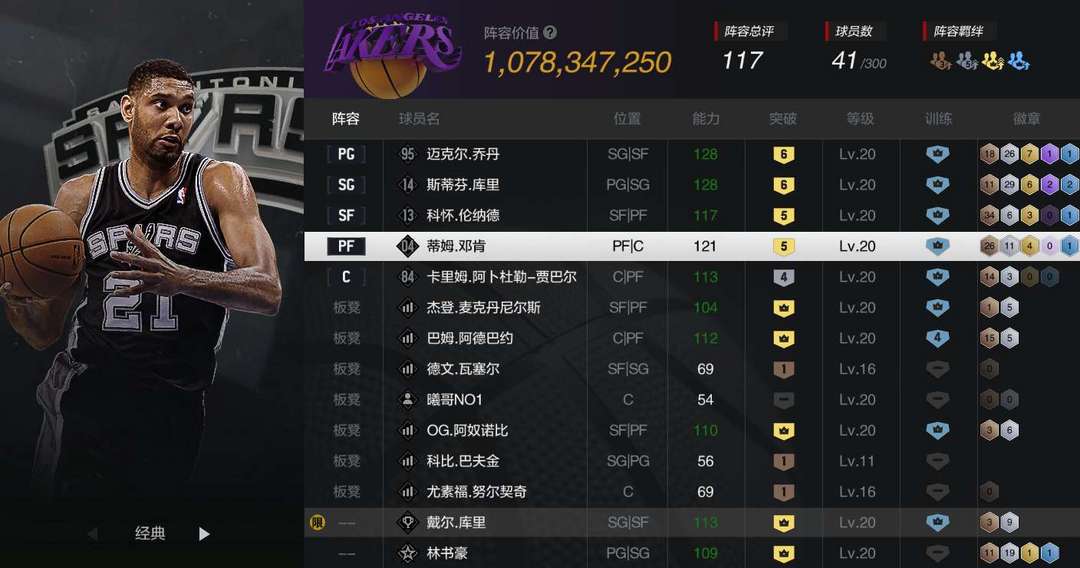The width and height of the screenshot is (1080, 568).
Task: Select the SF slot for 科怀.伦纳德
Action: [346, 215]
